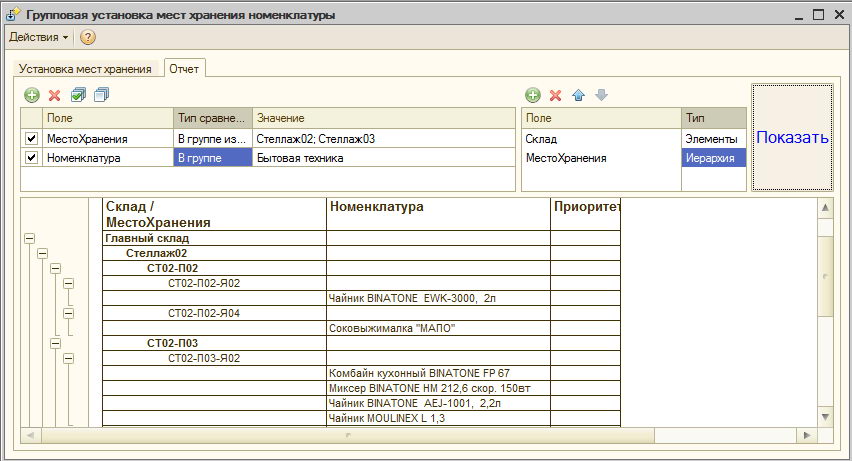Collapse the Главный склад group
This screenshot has height=461, width=852.
click(29, 239)
